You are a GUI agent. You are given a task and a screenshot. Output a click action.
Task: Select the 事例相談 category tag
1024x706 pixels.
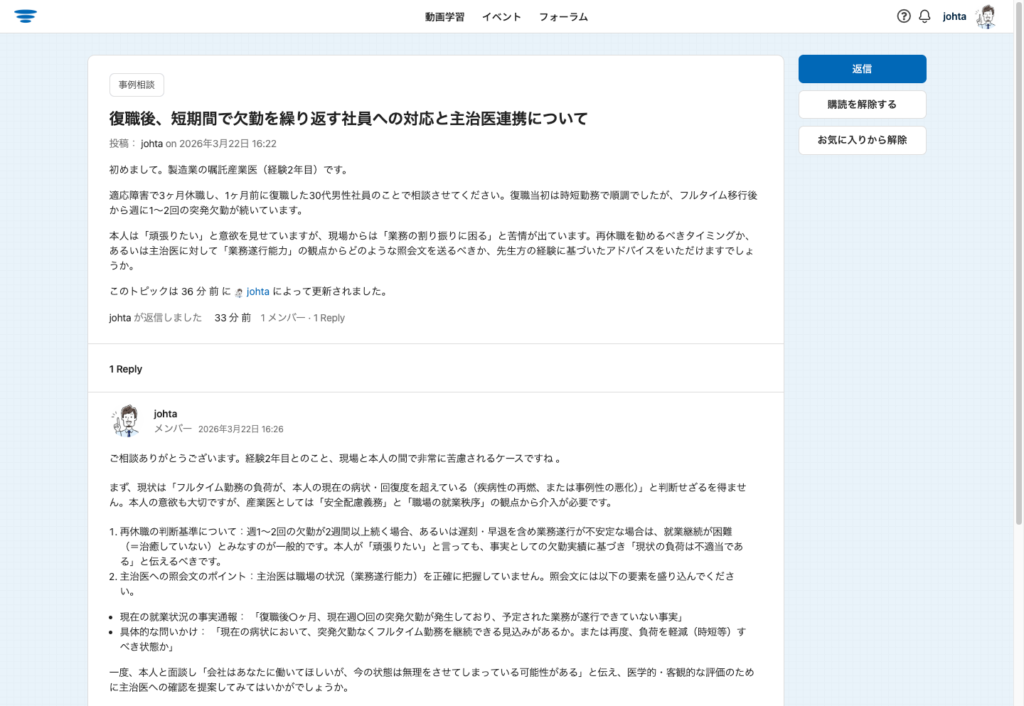click(136, 85)
